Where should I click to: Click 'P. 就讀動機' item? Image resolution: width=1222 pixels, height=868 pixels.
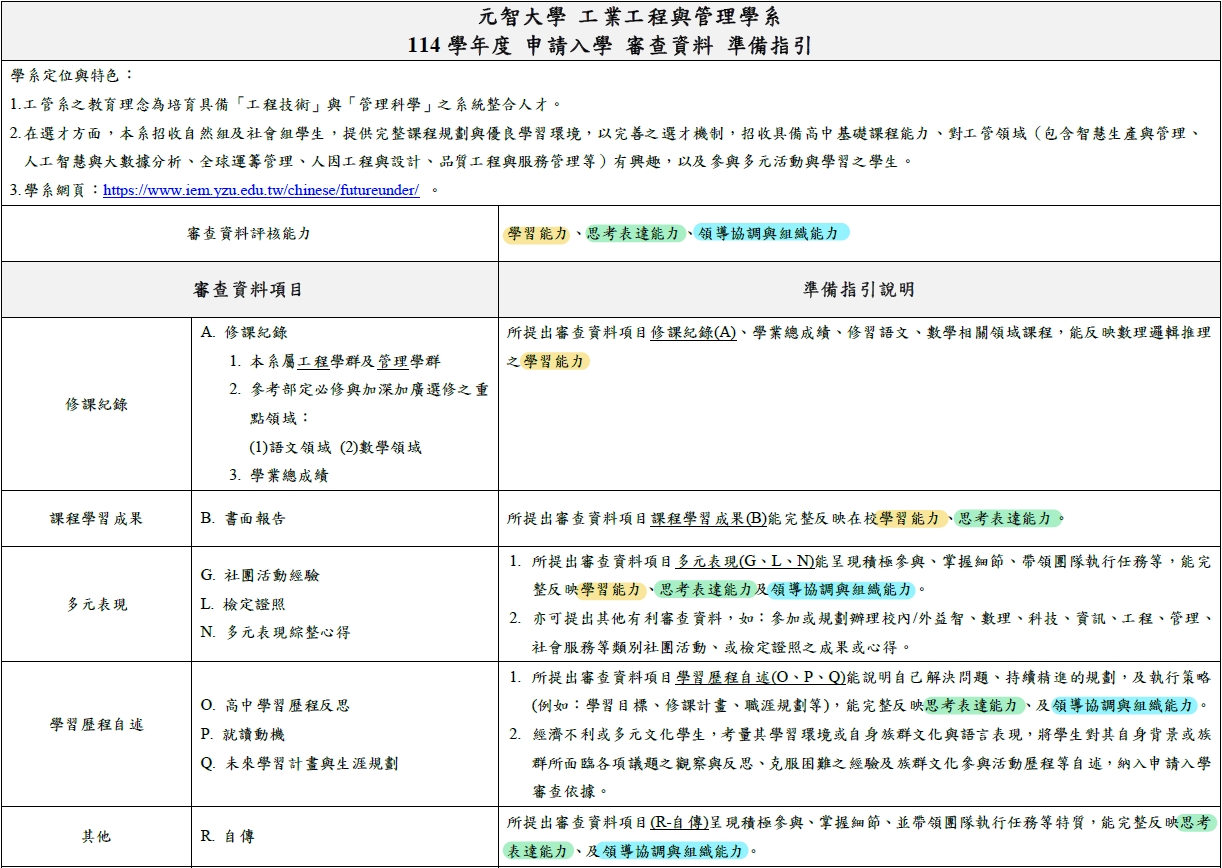coord(243,735)
